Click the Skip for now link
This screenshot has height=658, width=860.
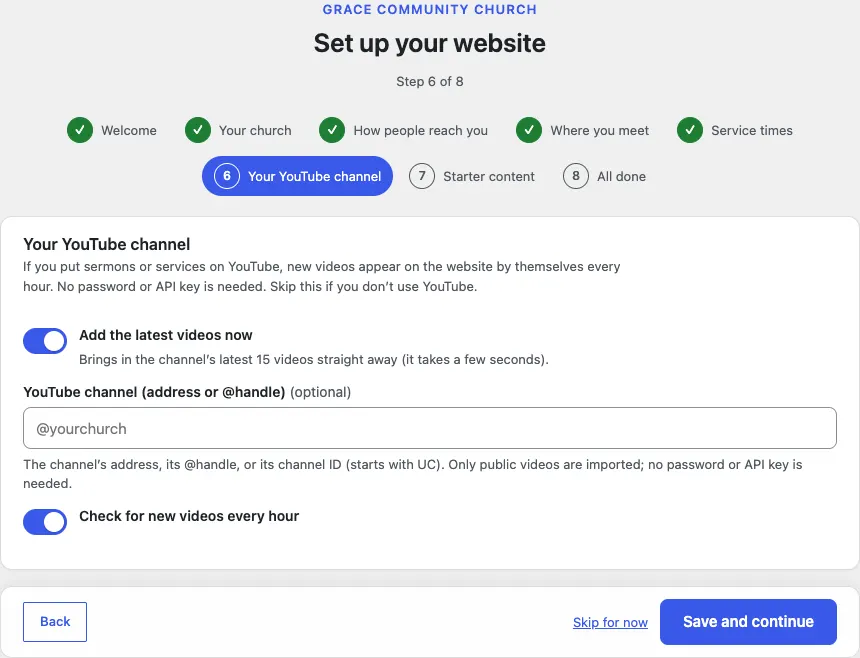coord(610,622)
